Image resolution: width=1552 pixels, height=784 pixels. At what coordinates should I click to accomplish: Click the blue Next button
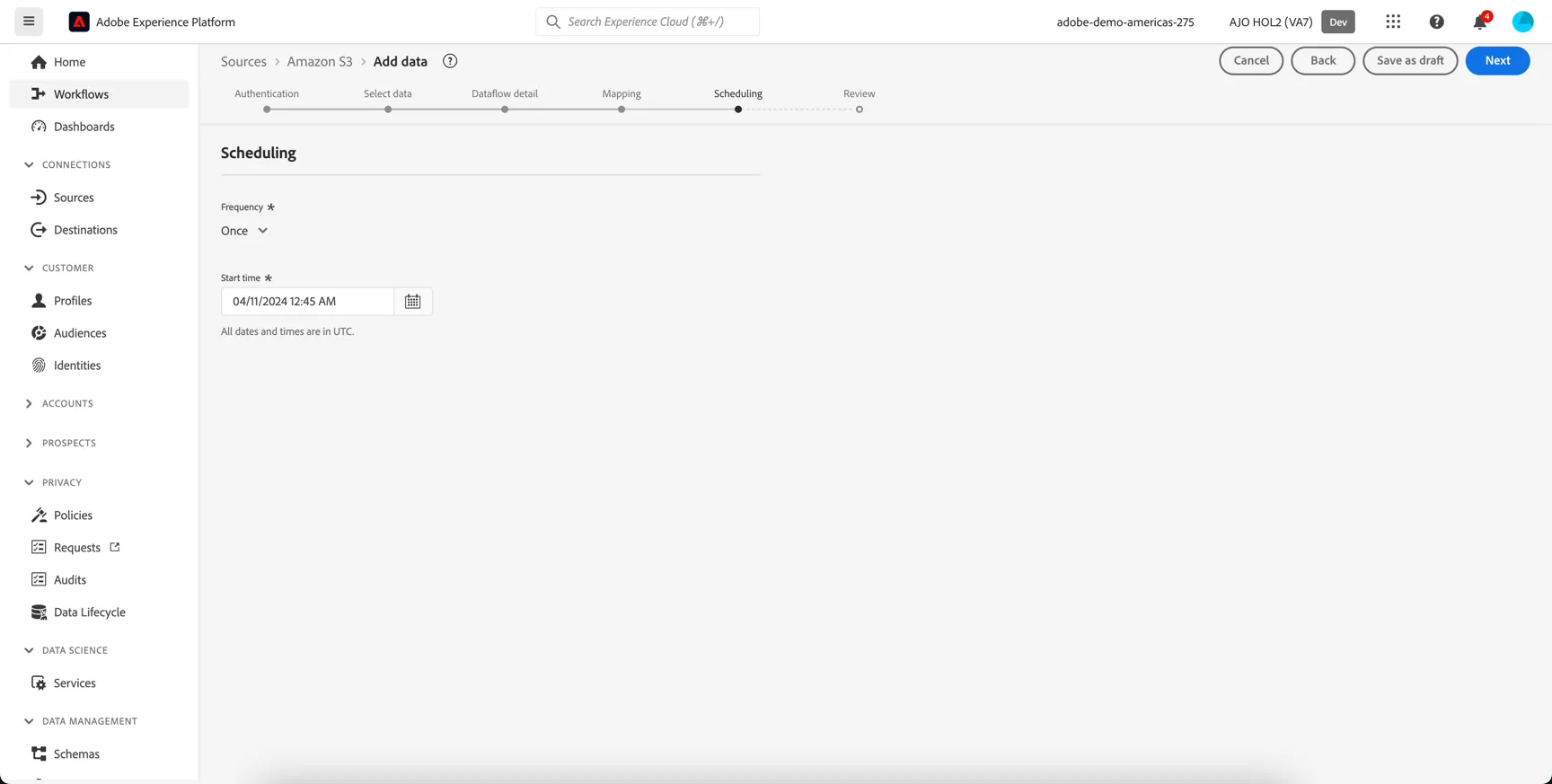tap(1497, 61)
